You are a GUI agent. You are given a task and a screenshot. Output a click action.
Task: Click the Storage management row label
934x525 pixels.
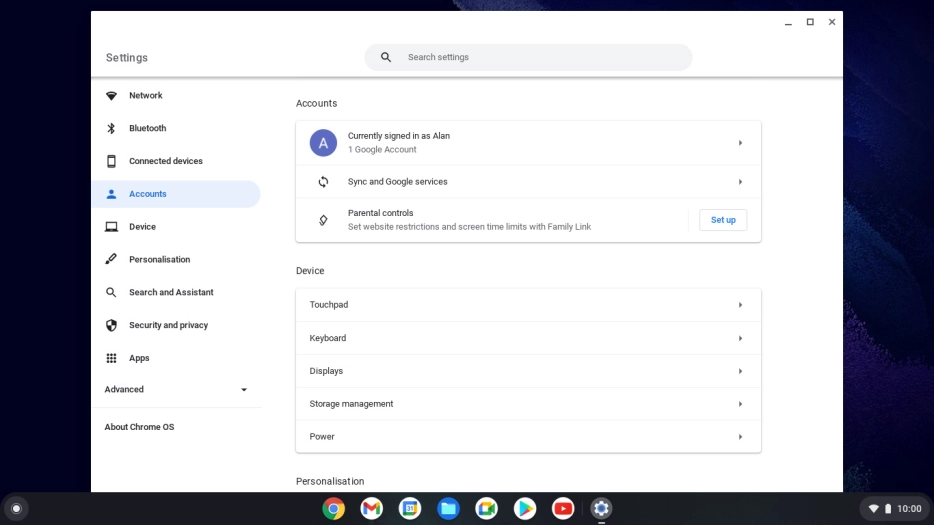(x=351, y=403)
